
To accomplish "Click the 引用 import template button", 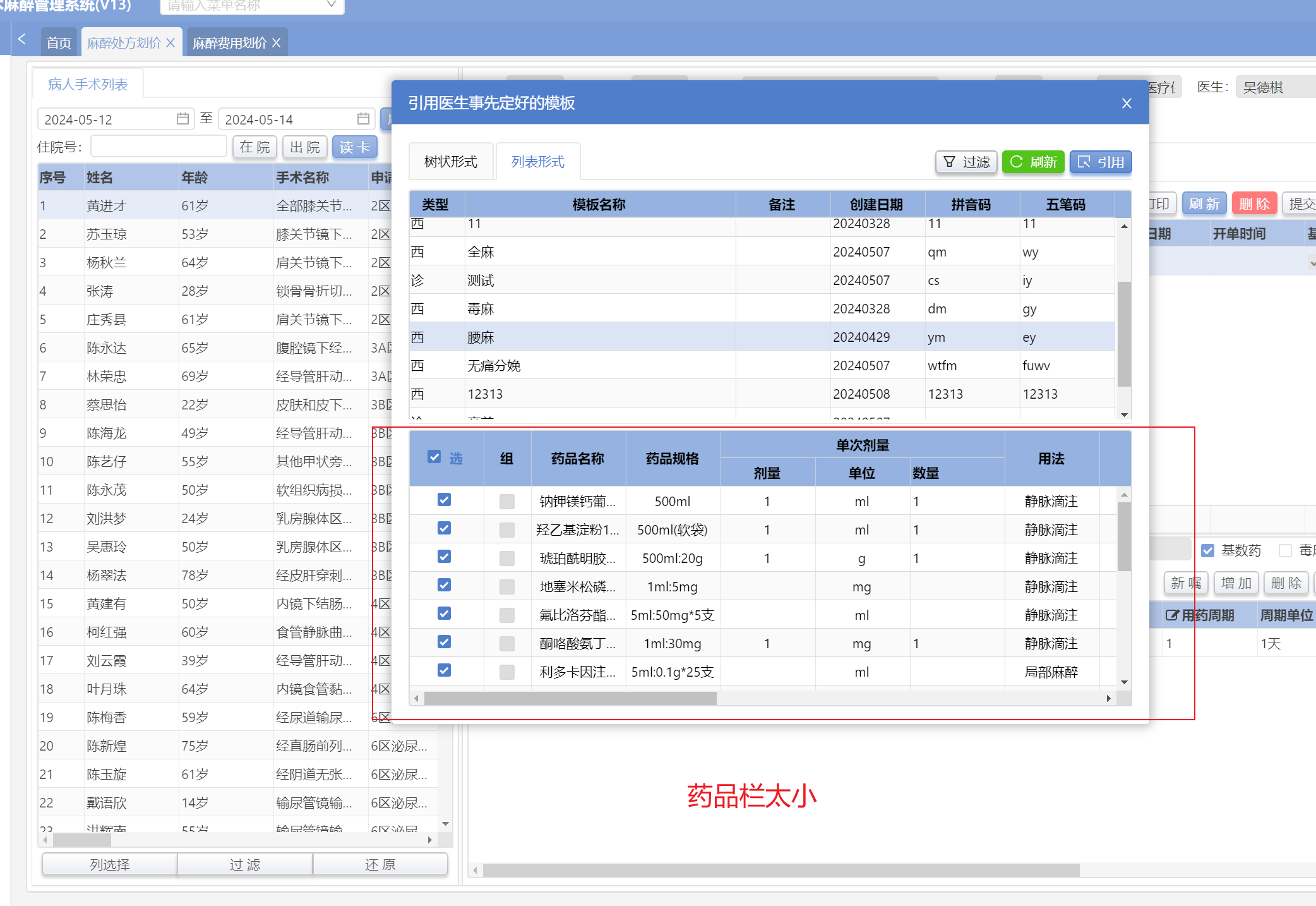I will coord(1100,162).
